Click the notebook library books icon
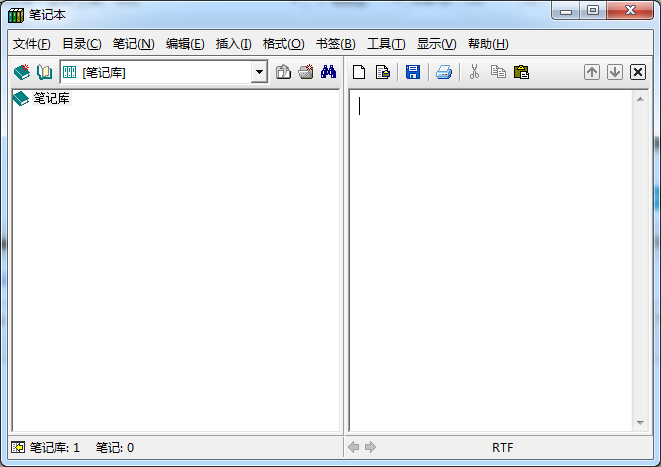Viewport: 661px width, 467px height. click(21, 72)
